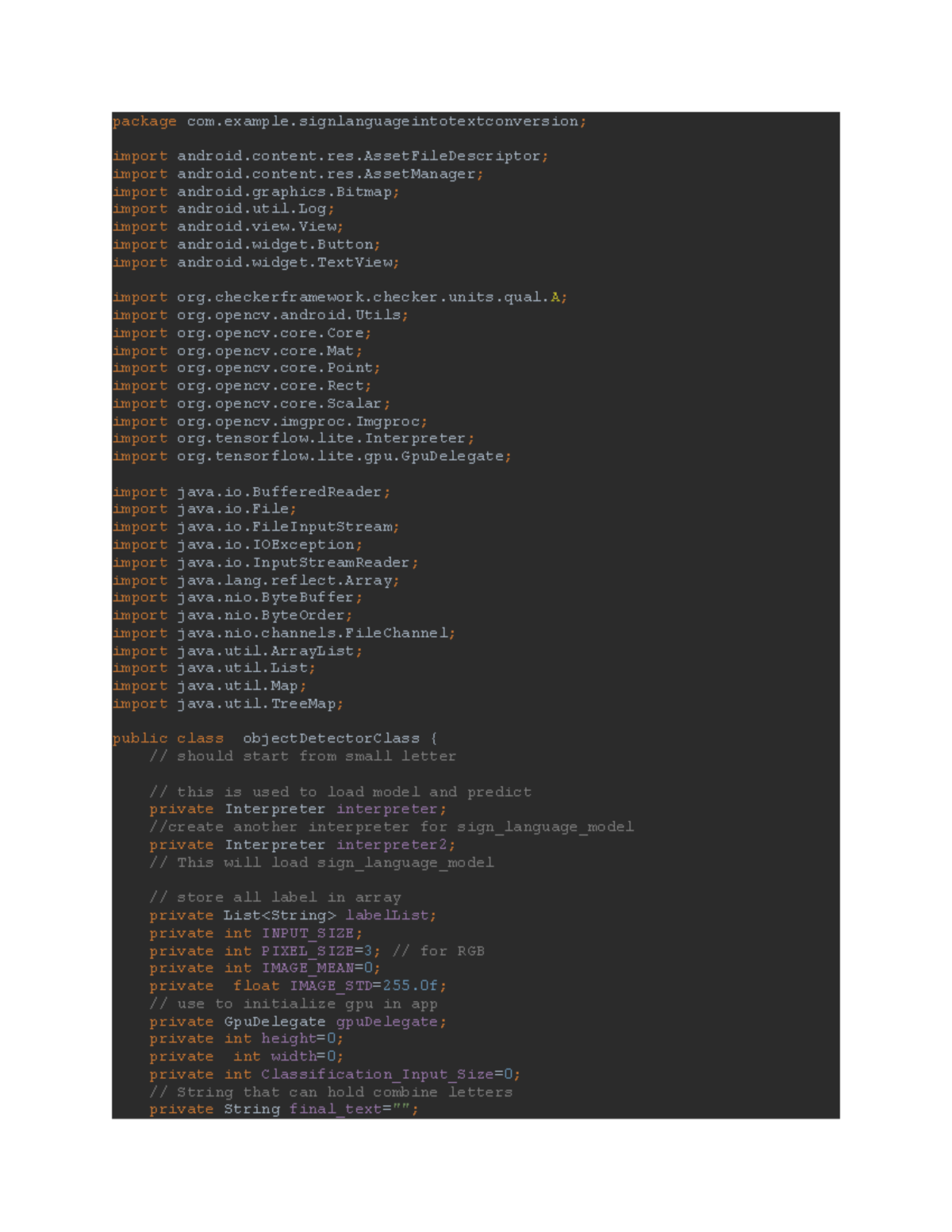Click the import java.io.File line
This screenshot has width=952, height=1232.
[204, 509]
